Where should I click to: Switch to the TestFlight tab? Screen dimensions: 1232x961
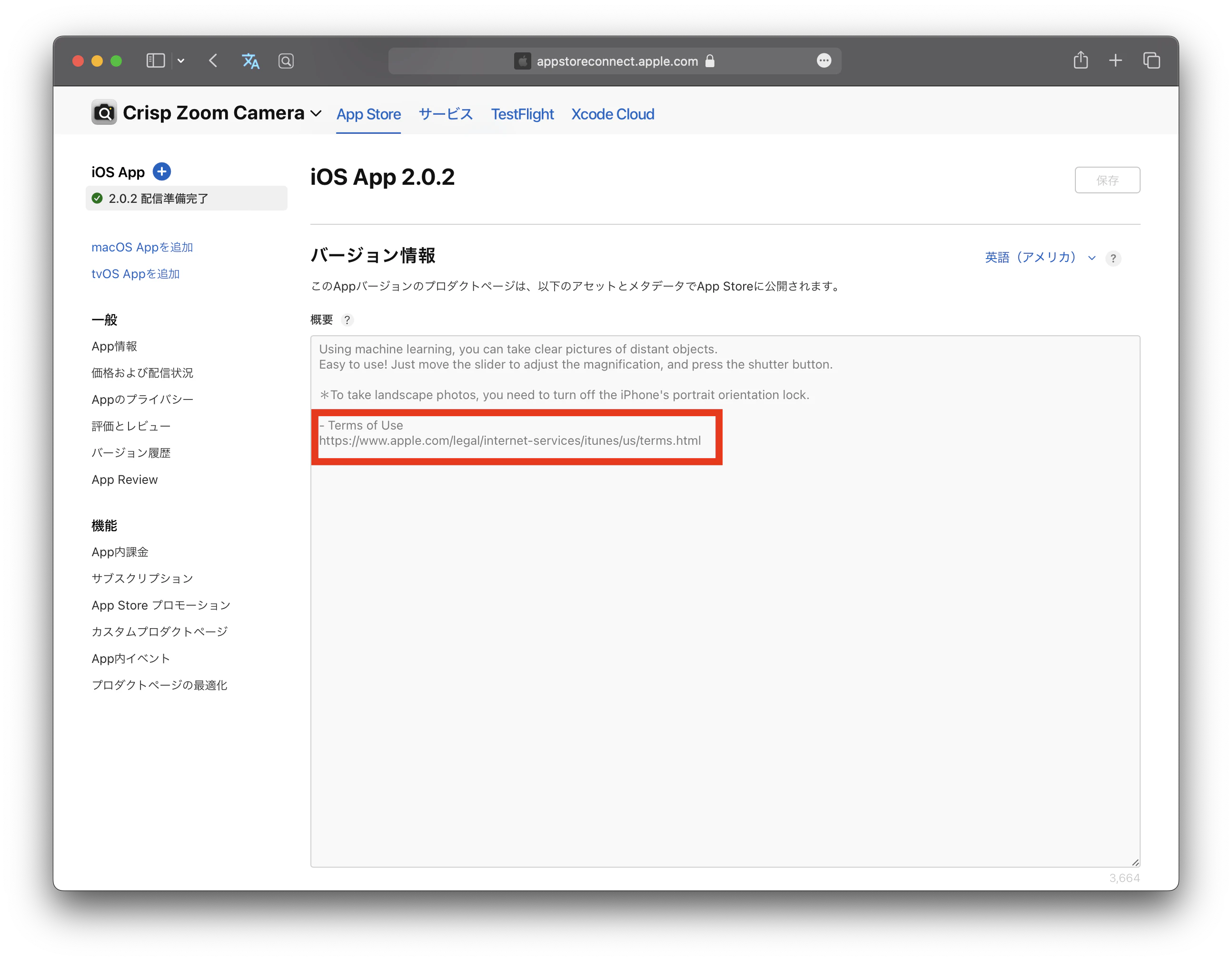pyautogui.click(x=522, y=114)
